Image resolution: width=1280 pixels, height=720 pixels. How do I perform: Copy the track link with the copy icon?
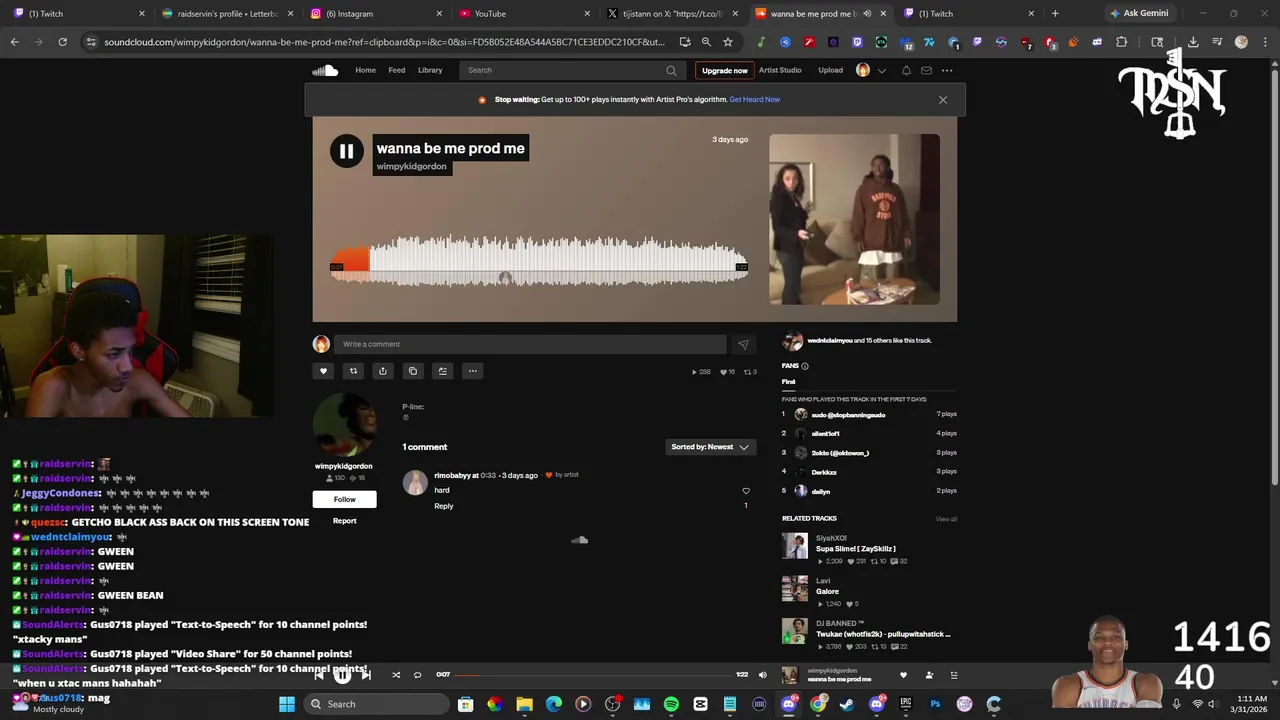point(412,371)
